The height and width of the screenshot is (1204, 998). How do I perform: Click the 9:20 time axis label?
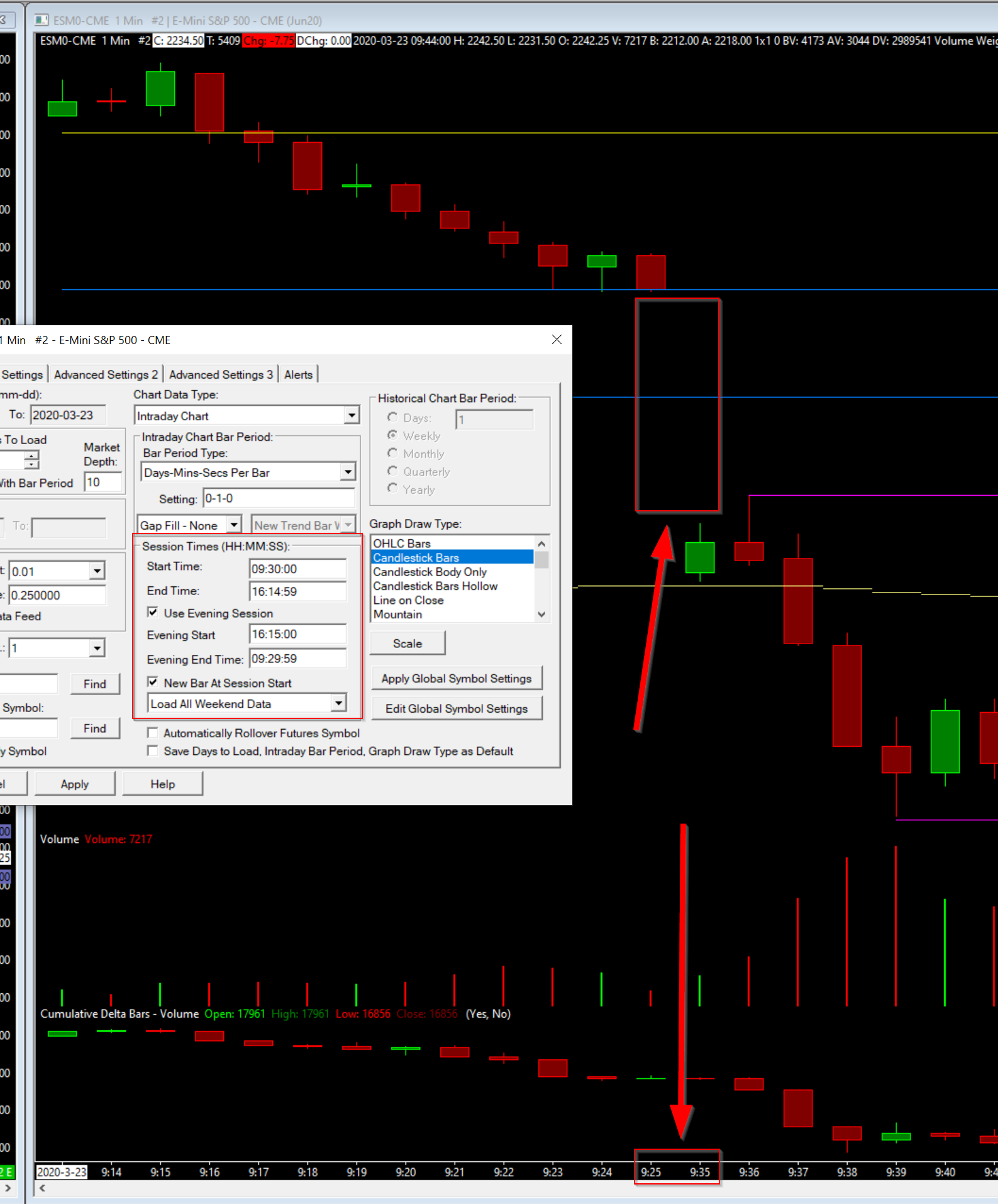click(406, 1172)
